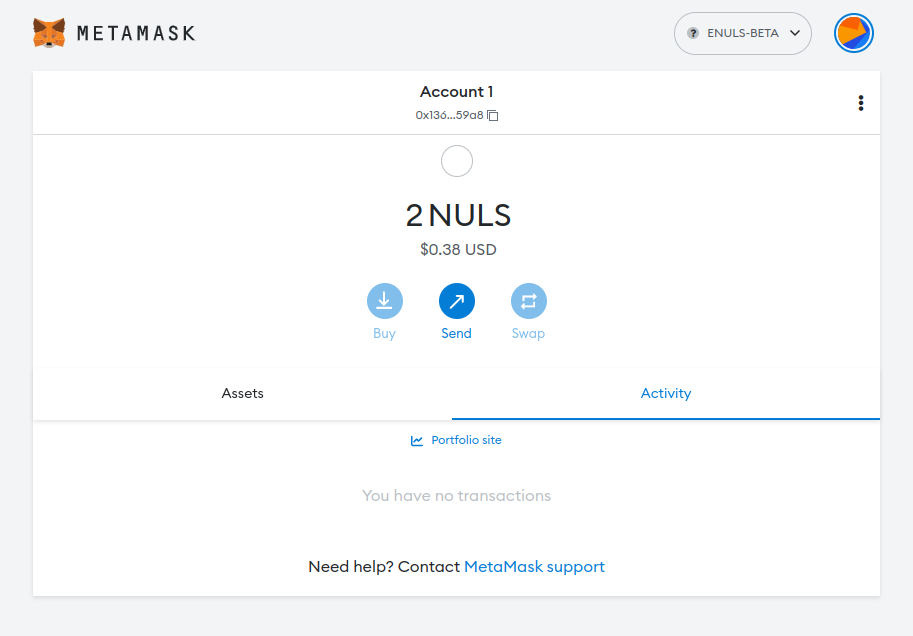Click the Buy download icon
The image size is (913, 636).
point(384,301)
